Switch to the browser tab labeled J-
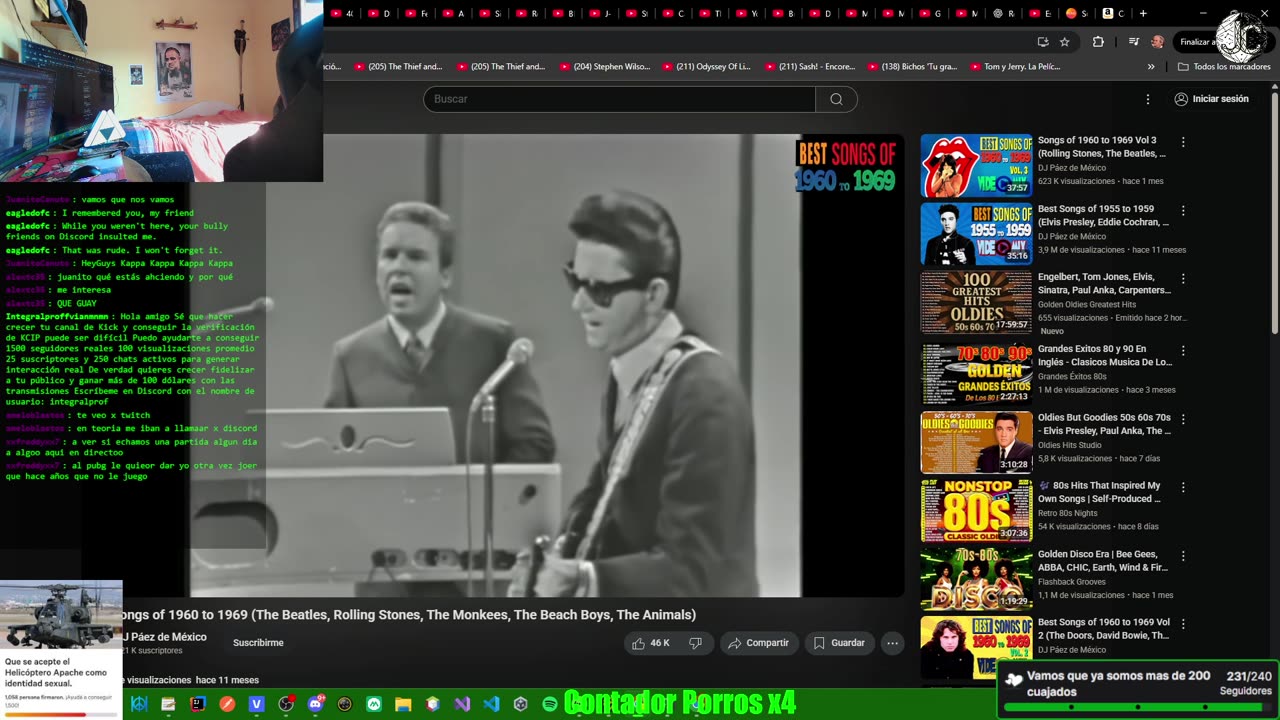1280x720 pixels. point(599,13)
